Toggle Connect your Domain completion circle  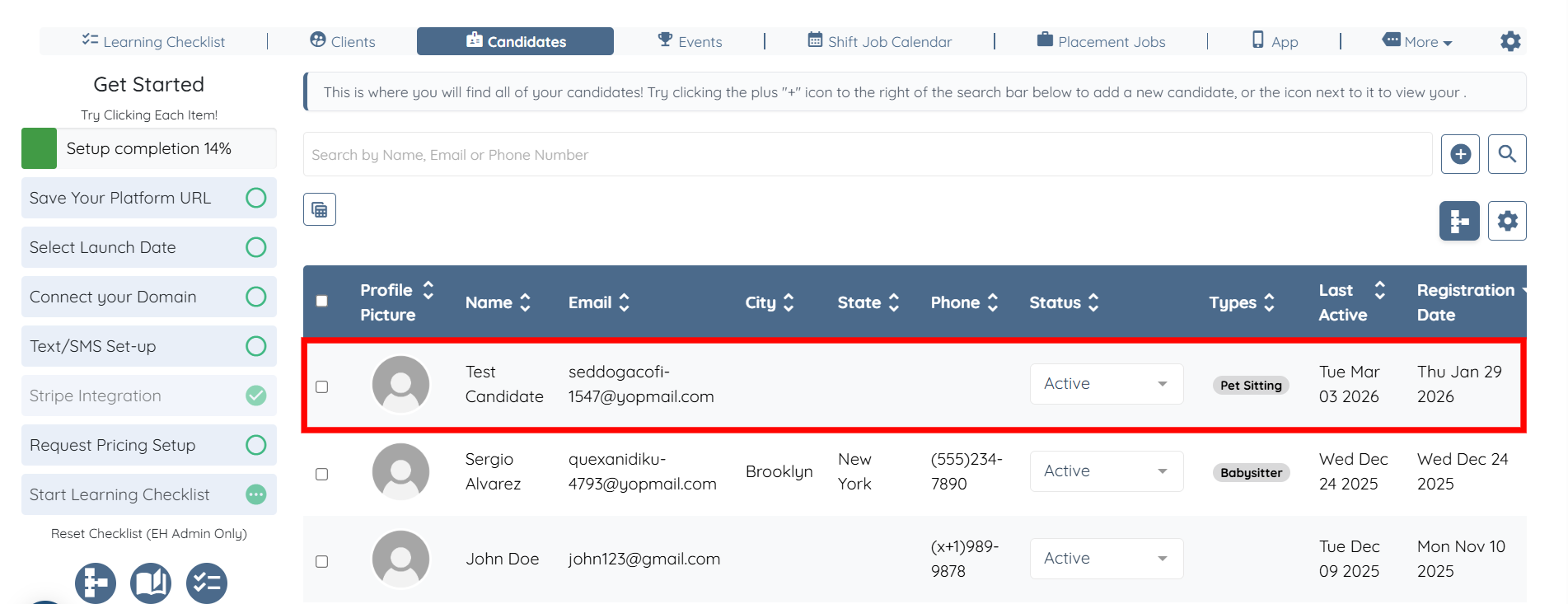pyautogui.click(x=256, y=297)
